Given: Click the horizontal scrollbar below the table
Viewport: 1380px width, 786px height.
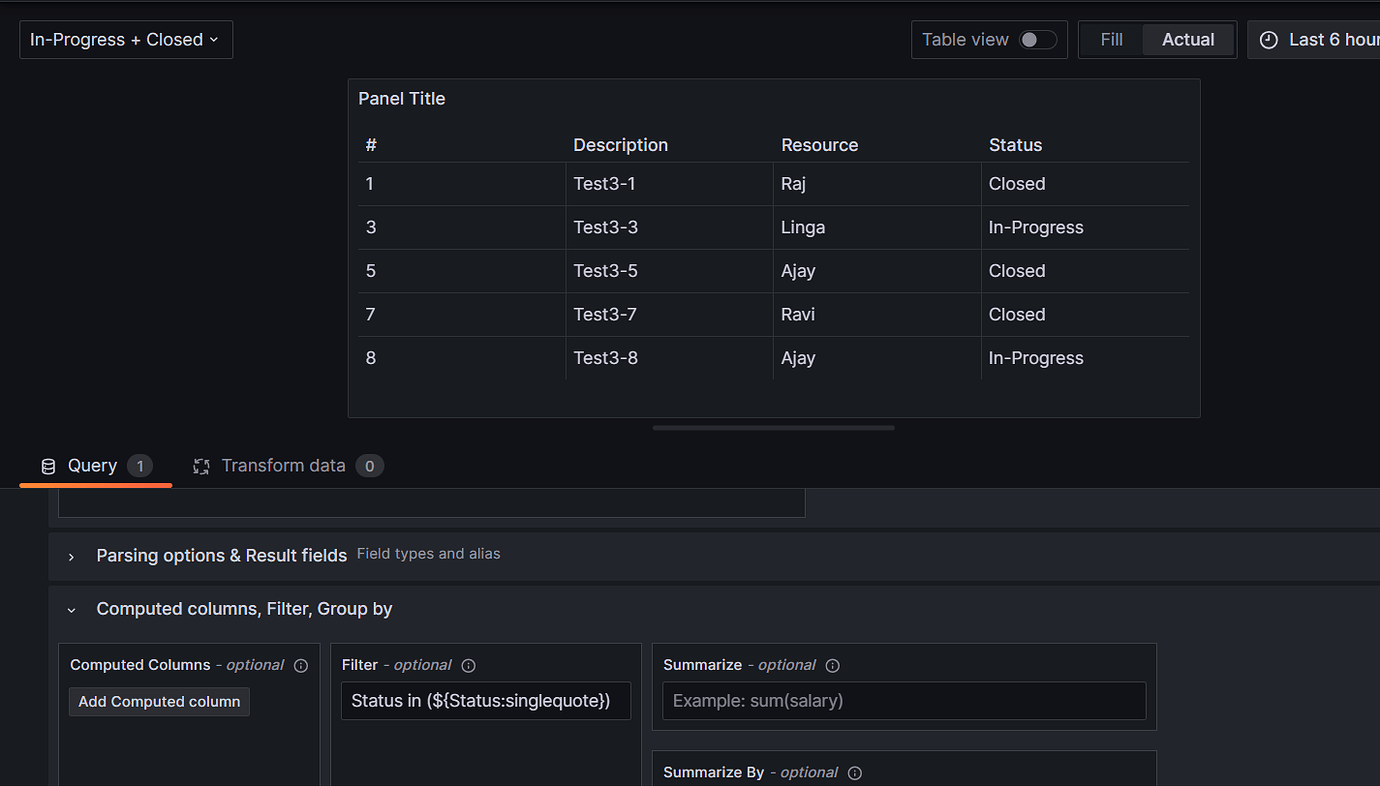Looking at the screenshot, I should pos(773,428).
